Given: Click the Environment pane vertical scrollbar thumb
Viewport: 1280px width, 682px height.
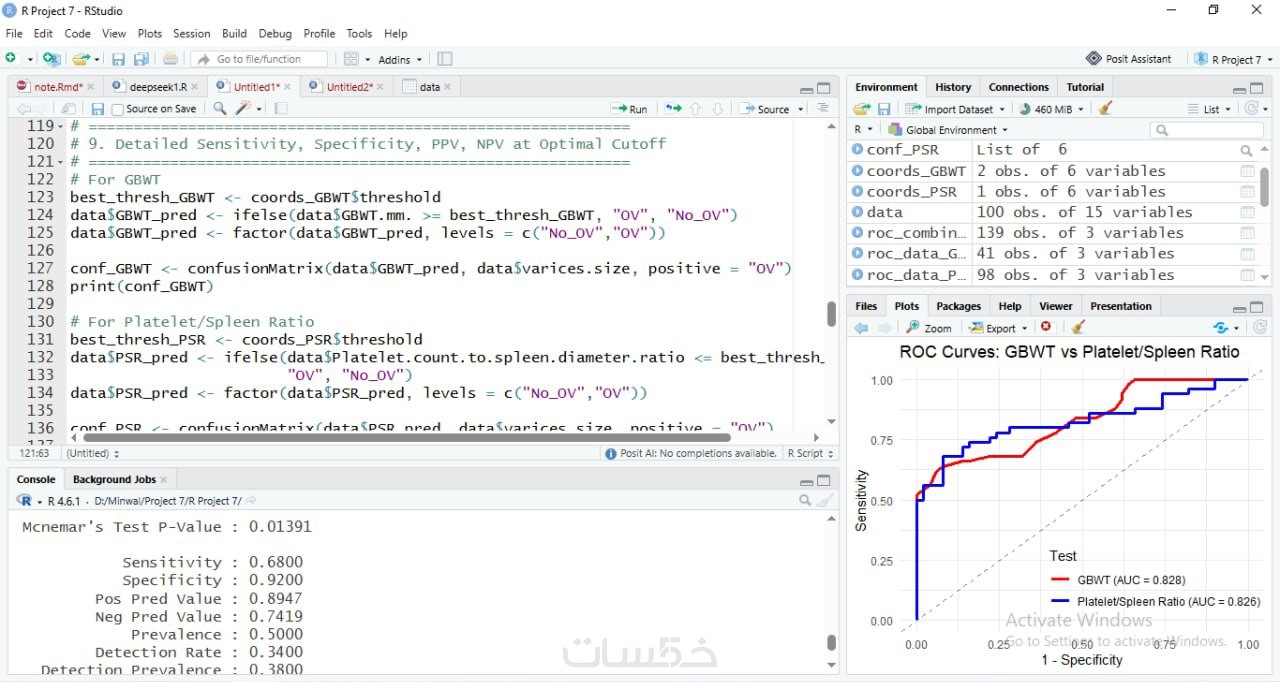Looking at the screenshot, I should 1265,187.
